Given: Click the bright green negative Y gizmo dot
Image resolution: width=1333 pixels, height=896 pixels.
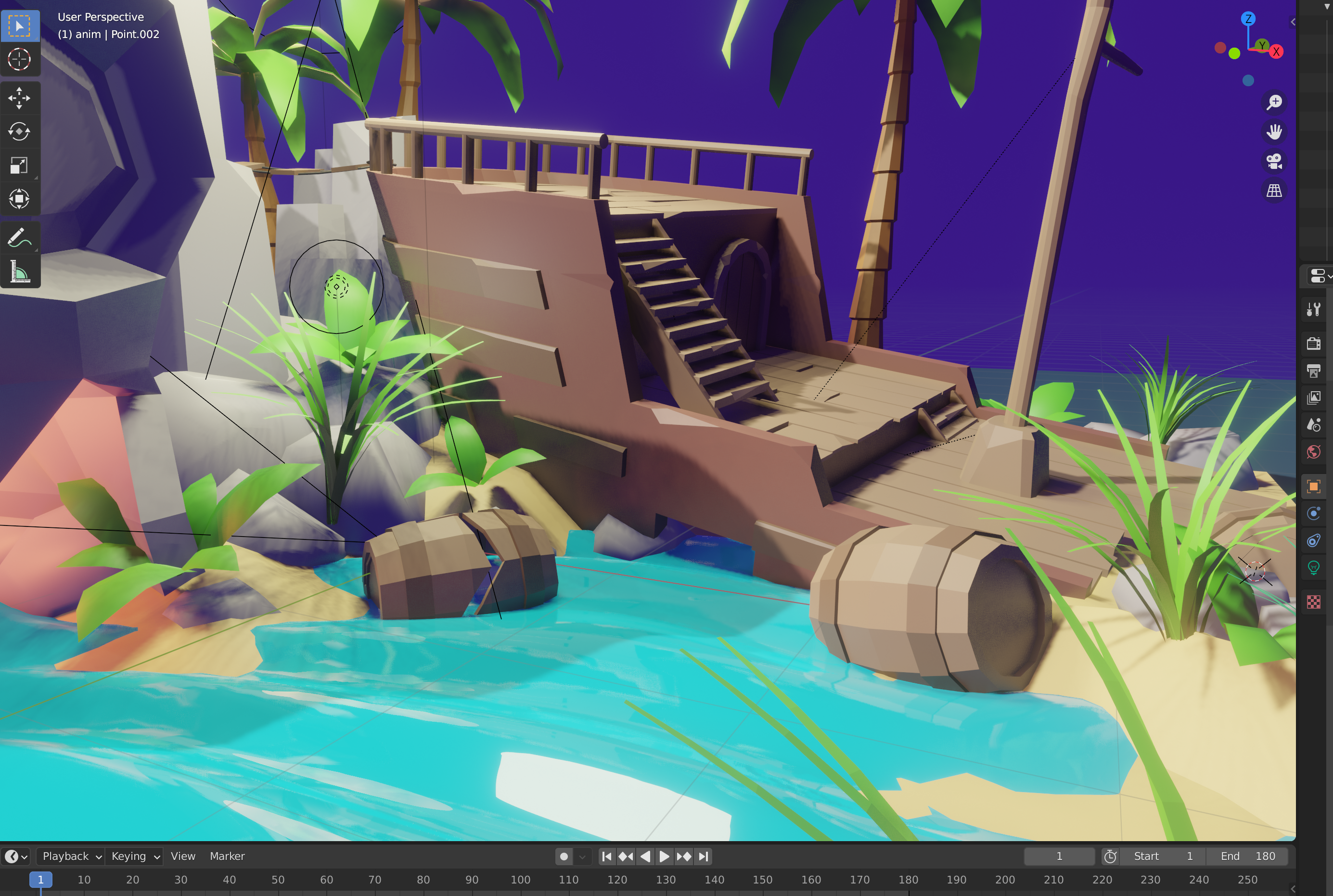Looking at the screenshot, I should pyautogui.click(x=1234, y=54).
